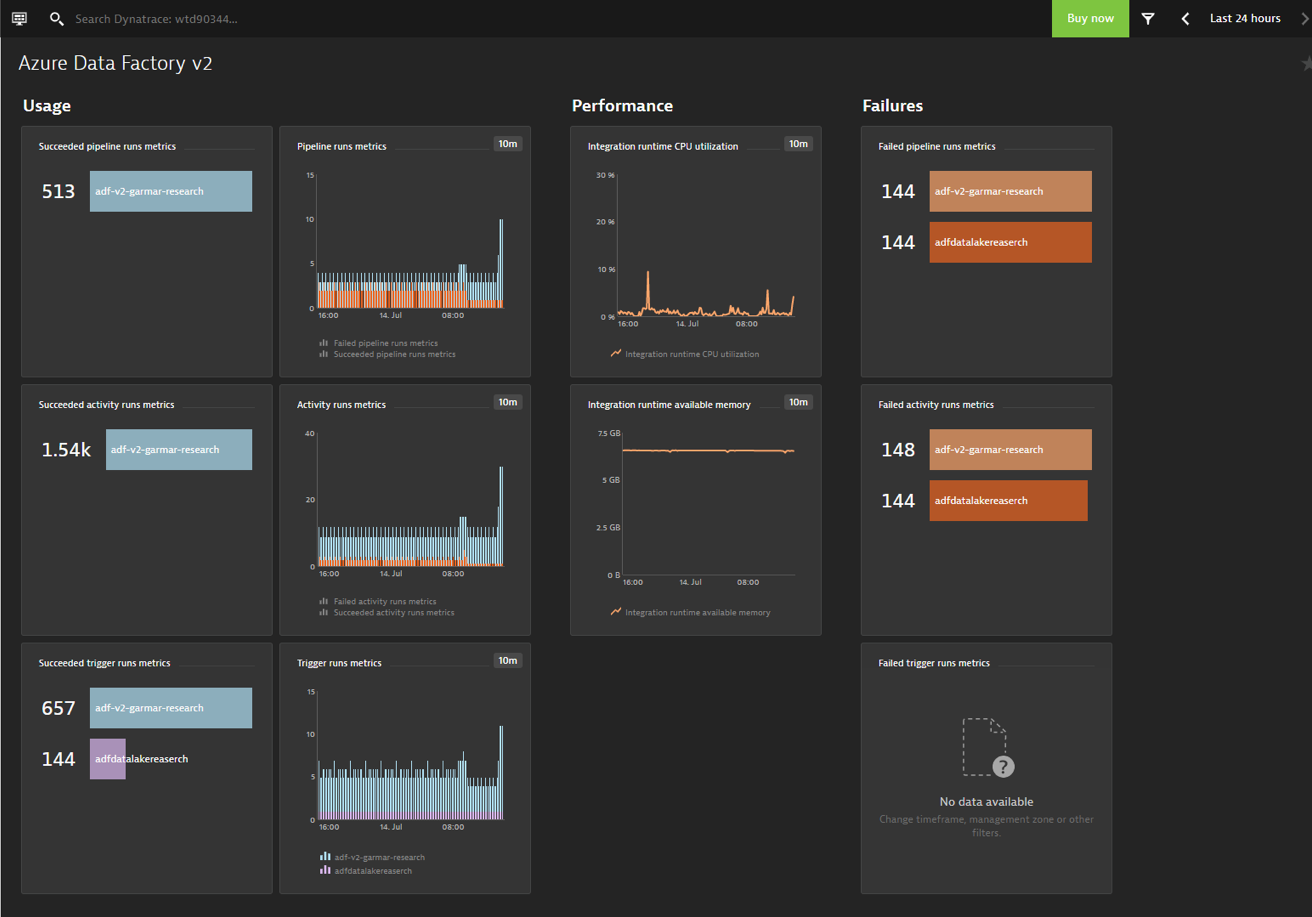Toggle Integration runtime CPU utilization legend entry
This screenshot has height=917, width=1312.
[685, 354]
